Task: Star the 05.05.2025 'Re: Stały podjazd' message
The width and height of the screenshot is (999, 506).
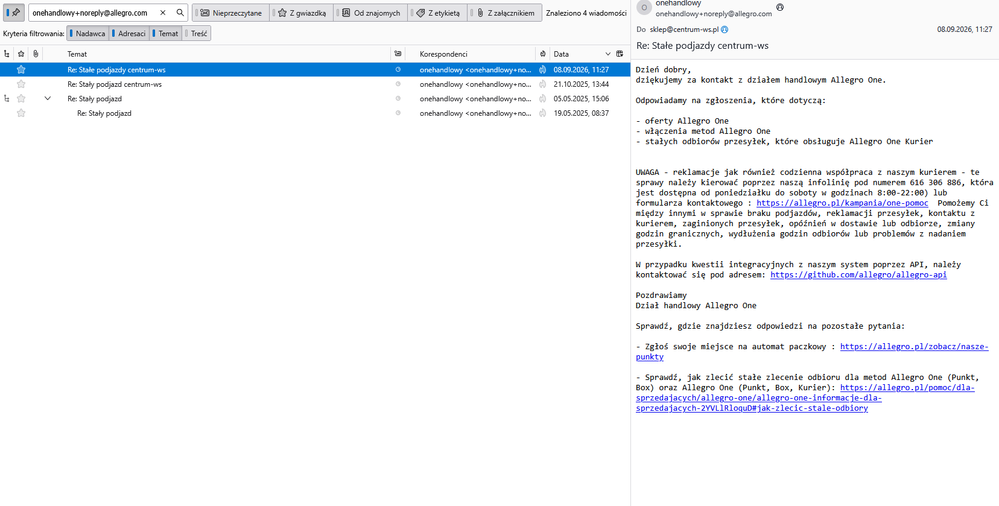Action: (x=21, y=99)
